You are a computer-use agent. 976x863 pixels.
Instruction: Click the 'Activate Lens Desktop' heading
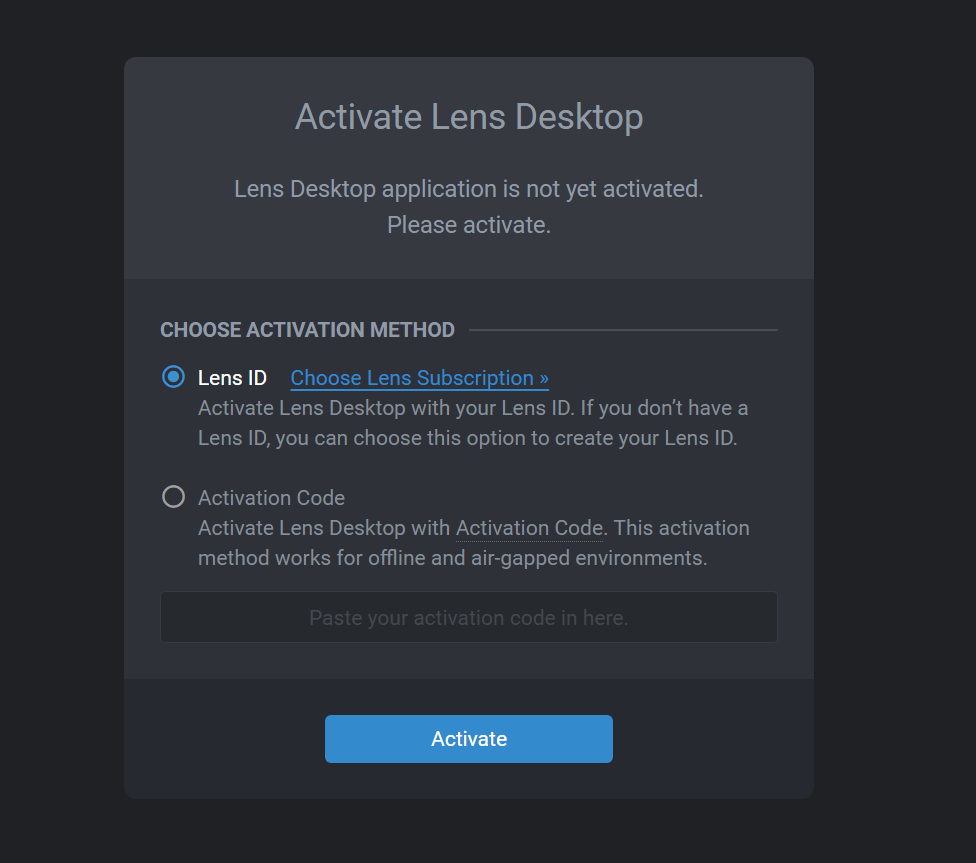point(469,117)
